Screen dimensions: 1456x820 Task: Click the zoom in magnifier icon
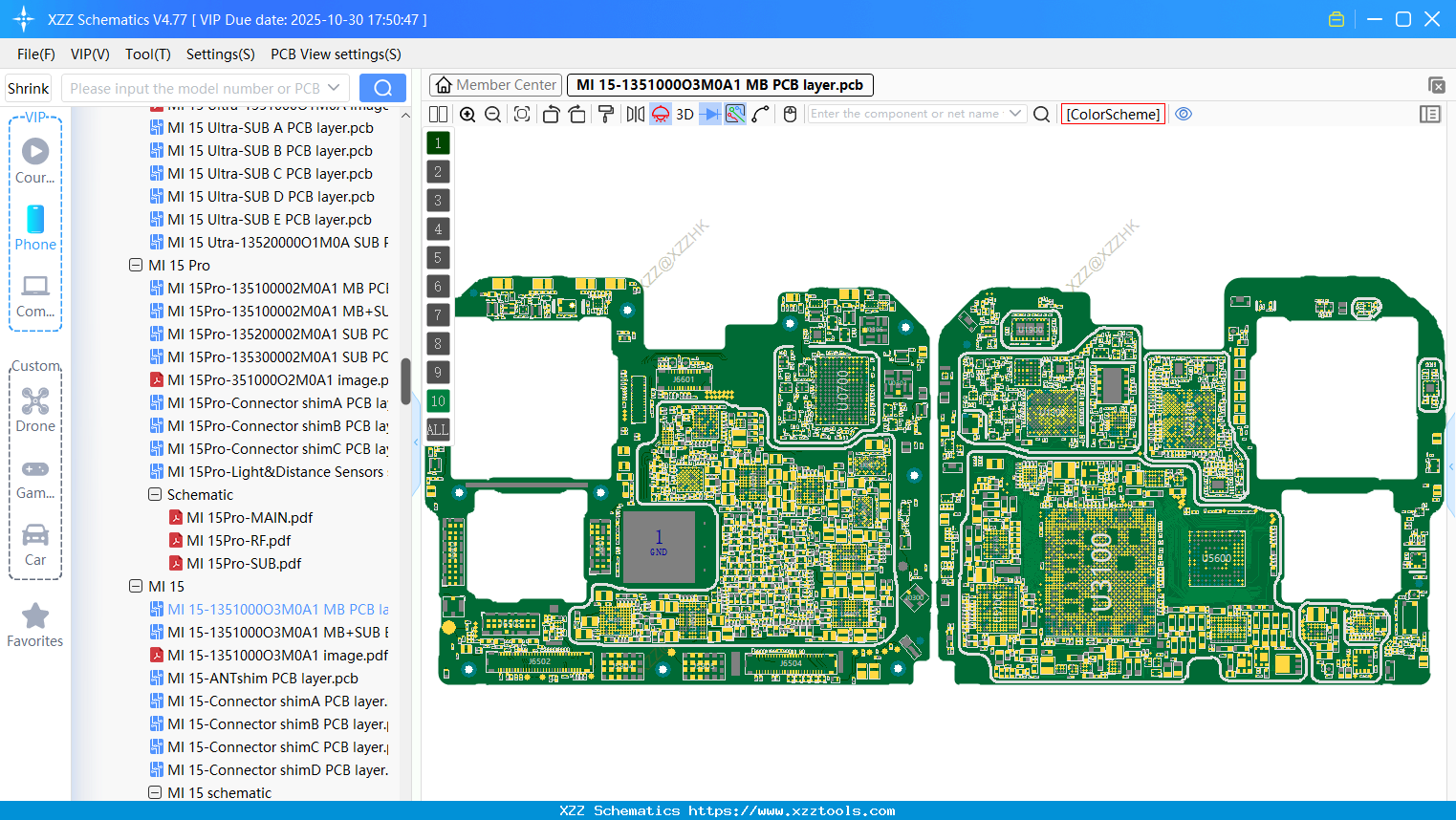467,114
